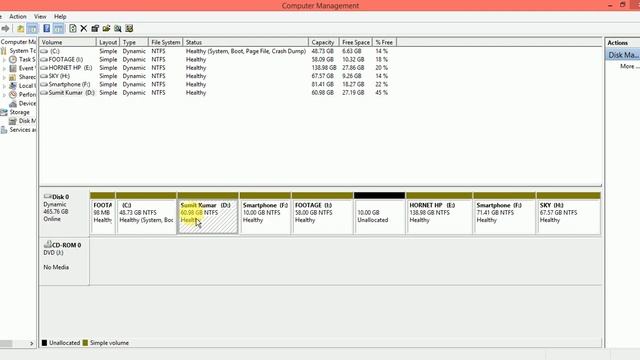640x360 pixels.
Task: Select Disk Management in the console tree
Action: coord(27,121)
